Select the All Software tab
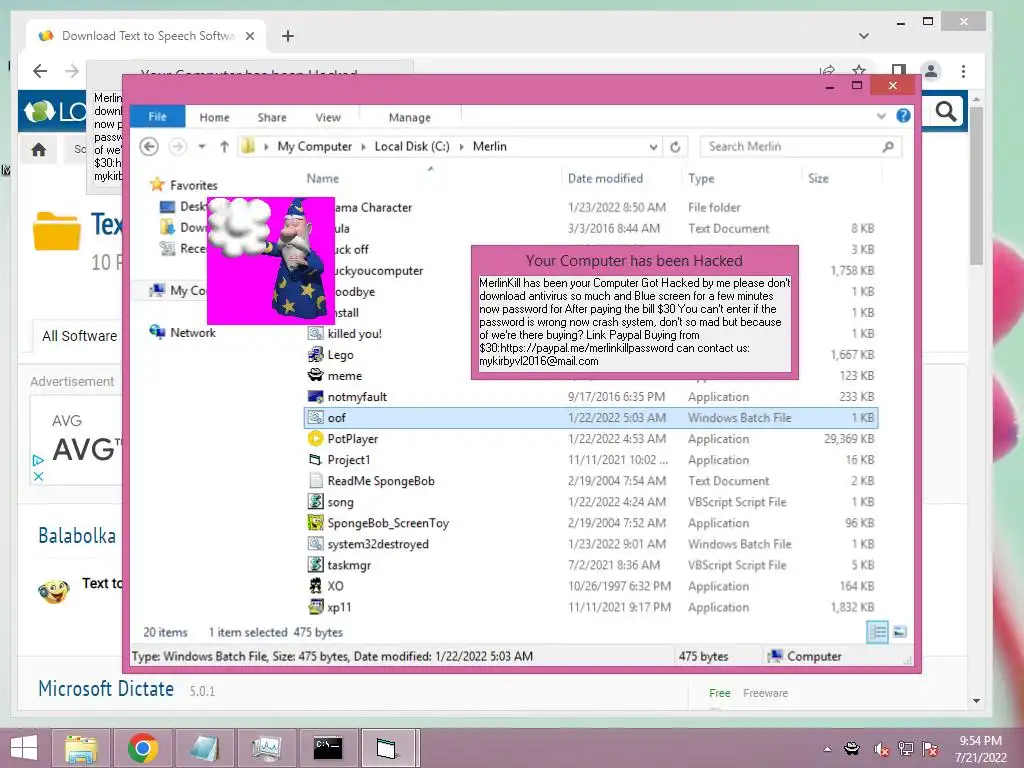Image resolution: width=1024 pixels, height=768 pixels. pyautogui.click(x=79, y=336)
